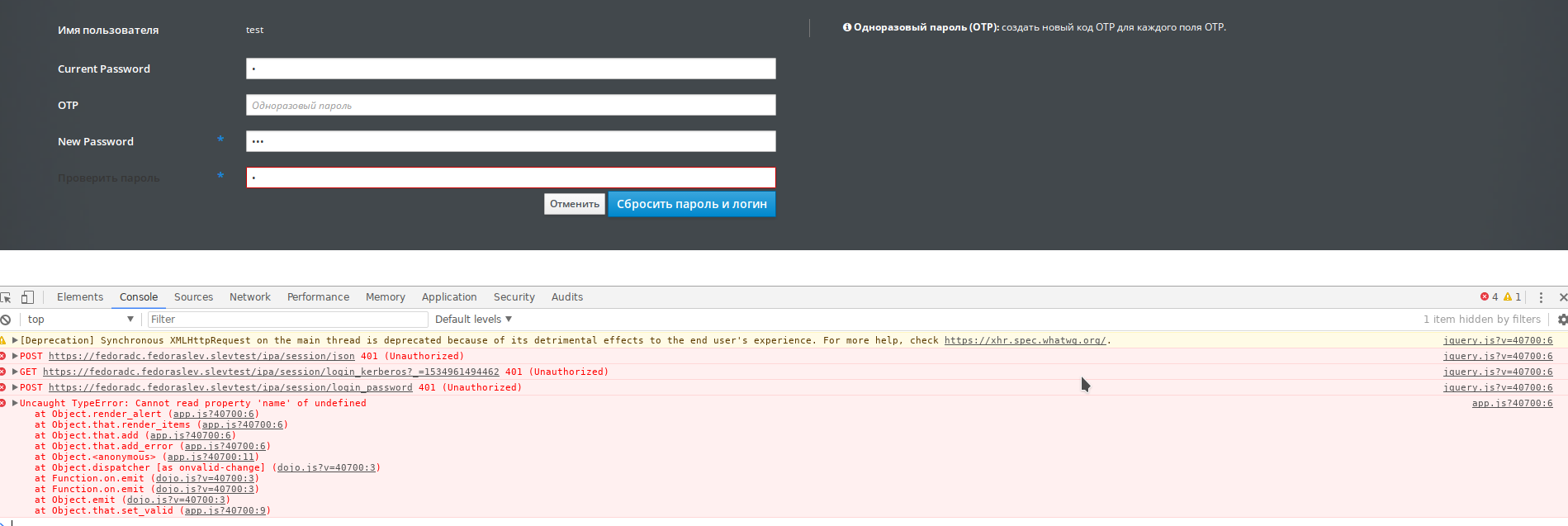Focus the console Filter input
Screen dimensions: 1568x526
pyautogui.click(x=287, y=320)
